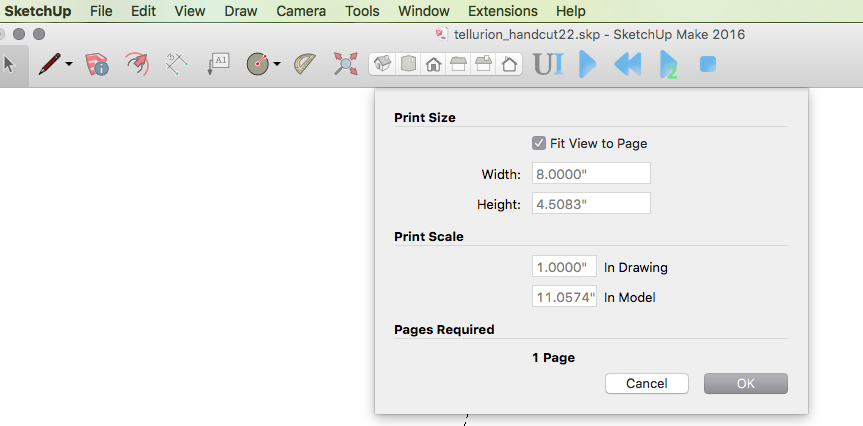Open the Tools menu

pos(362,11)
